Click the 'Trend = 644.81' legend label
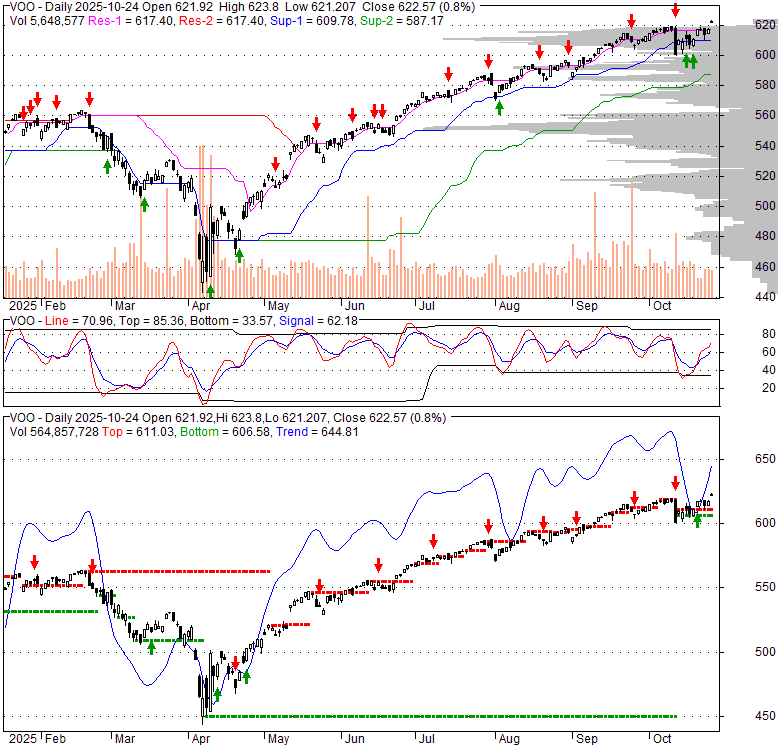780x745 pixels. 317,432
